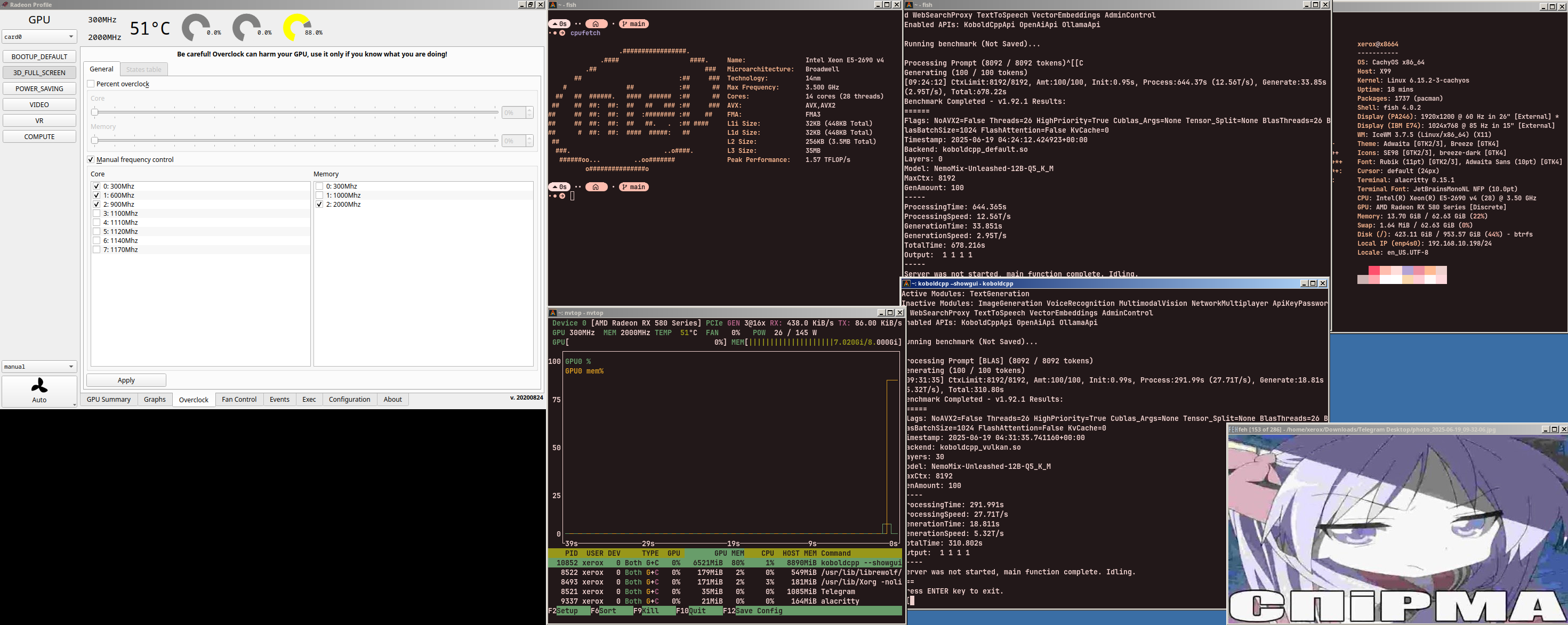Click the fan Auto control icon
The image size is (1568, 625).
tap(39, 386)
